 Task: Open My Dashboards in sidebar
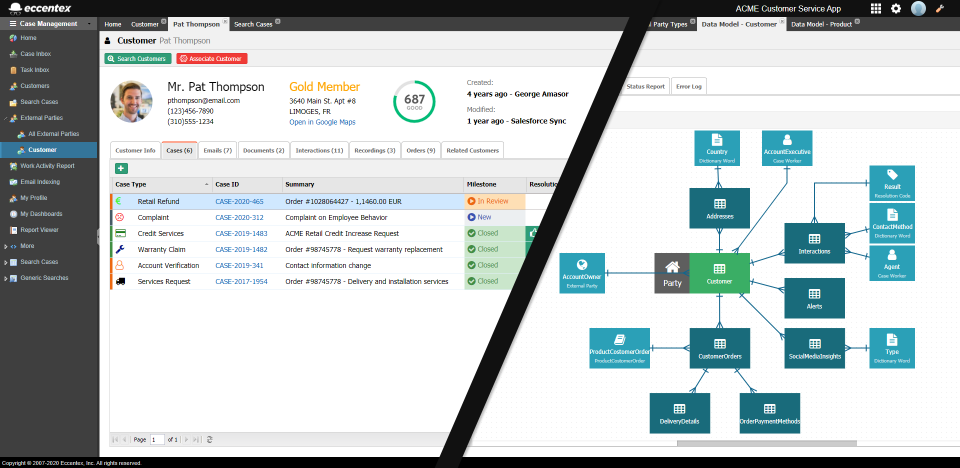point(41,214)
